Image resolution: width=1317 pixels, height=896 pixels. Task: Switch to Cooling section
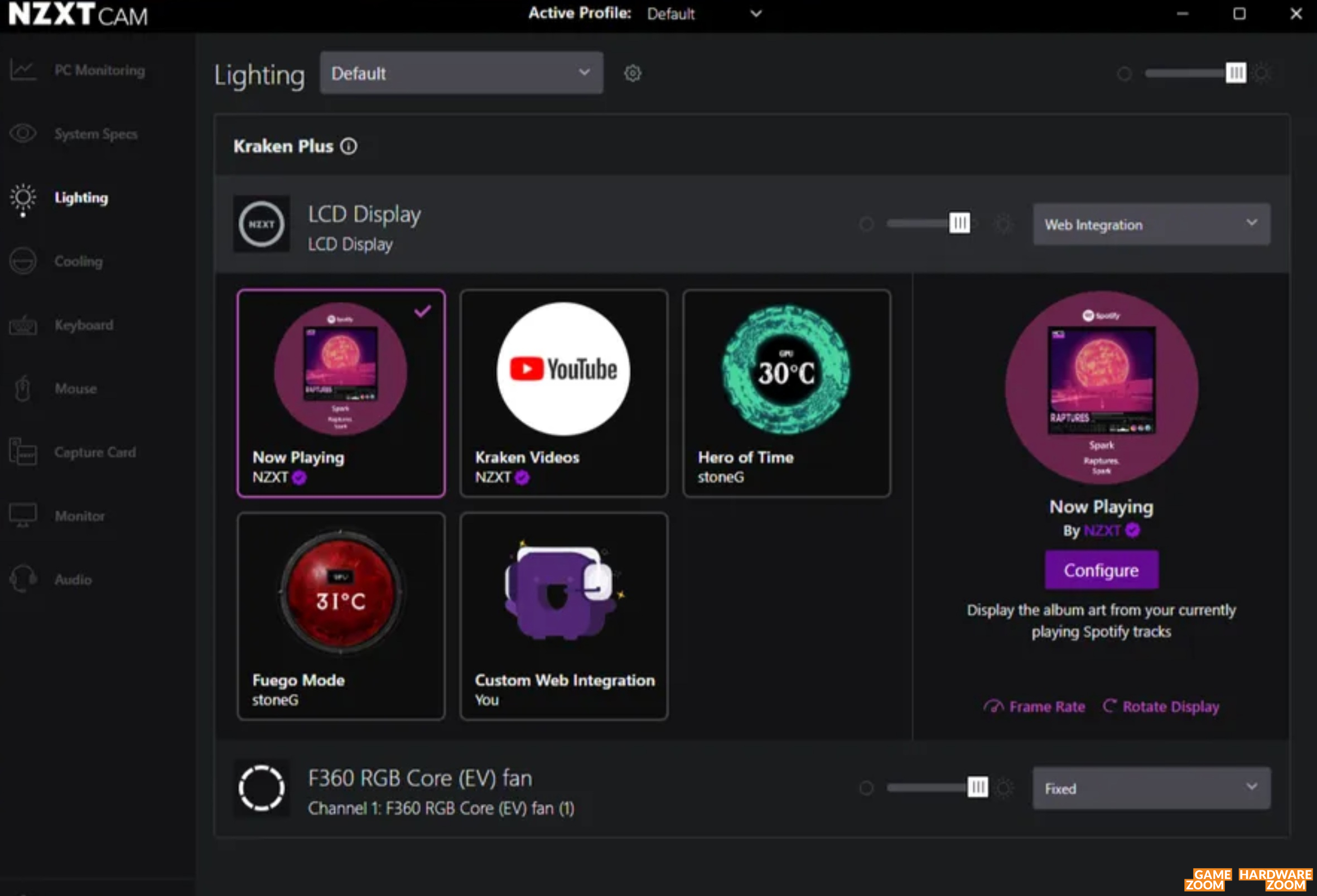79,261
